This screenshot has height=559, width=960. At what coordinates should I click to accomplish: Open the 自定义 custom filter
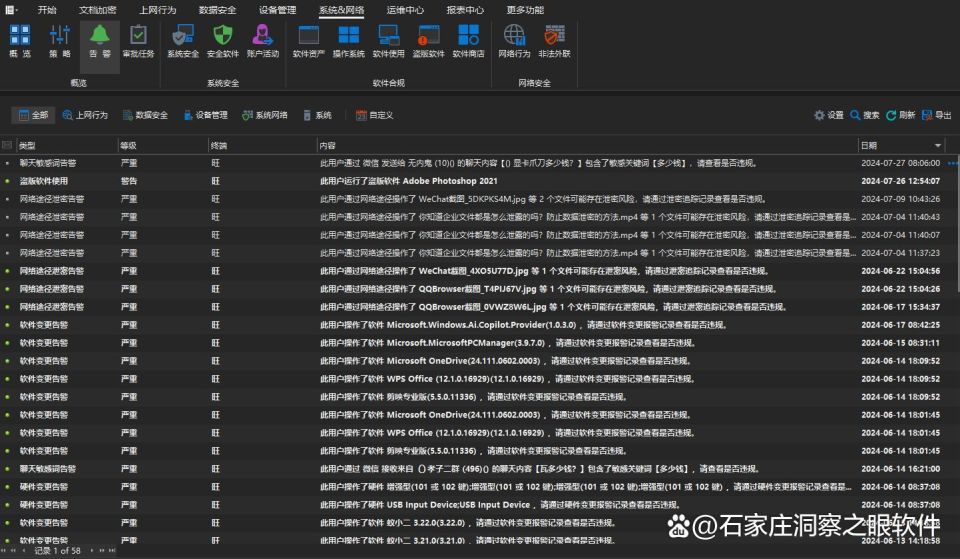374,115
